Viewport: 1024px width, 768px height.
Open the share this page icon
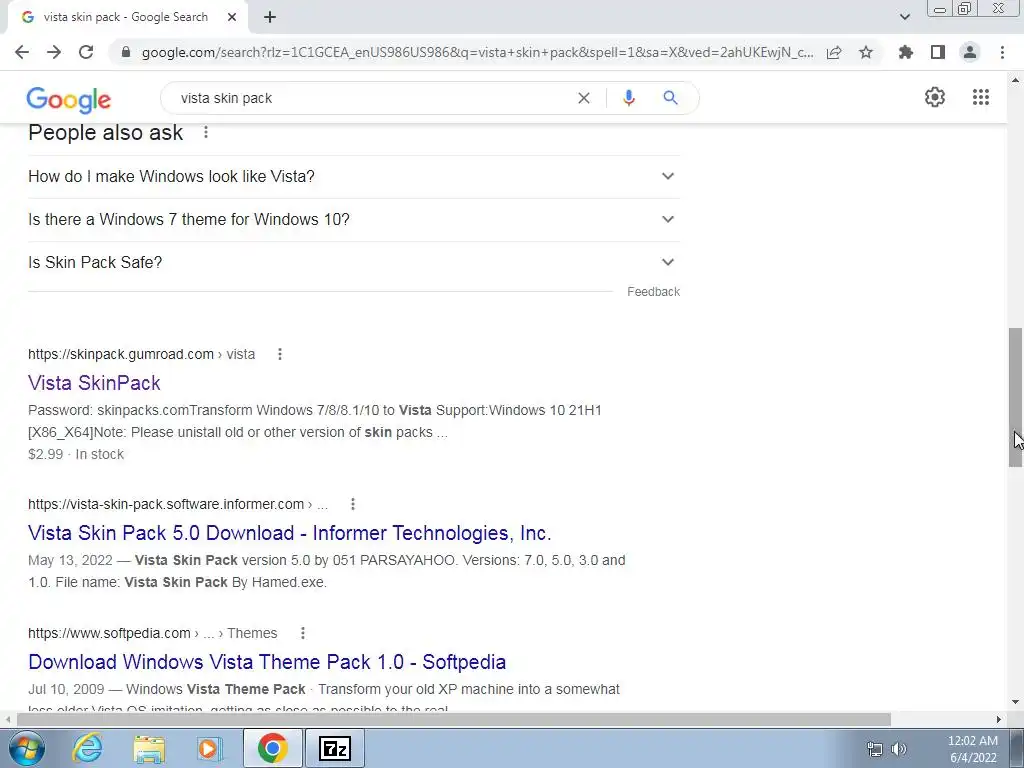834,52
